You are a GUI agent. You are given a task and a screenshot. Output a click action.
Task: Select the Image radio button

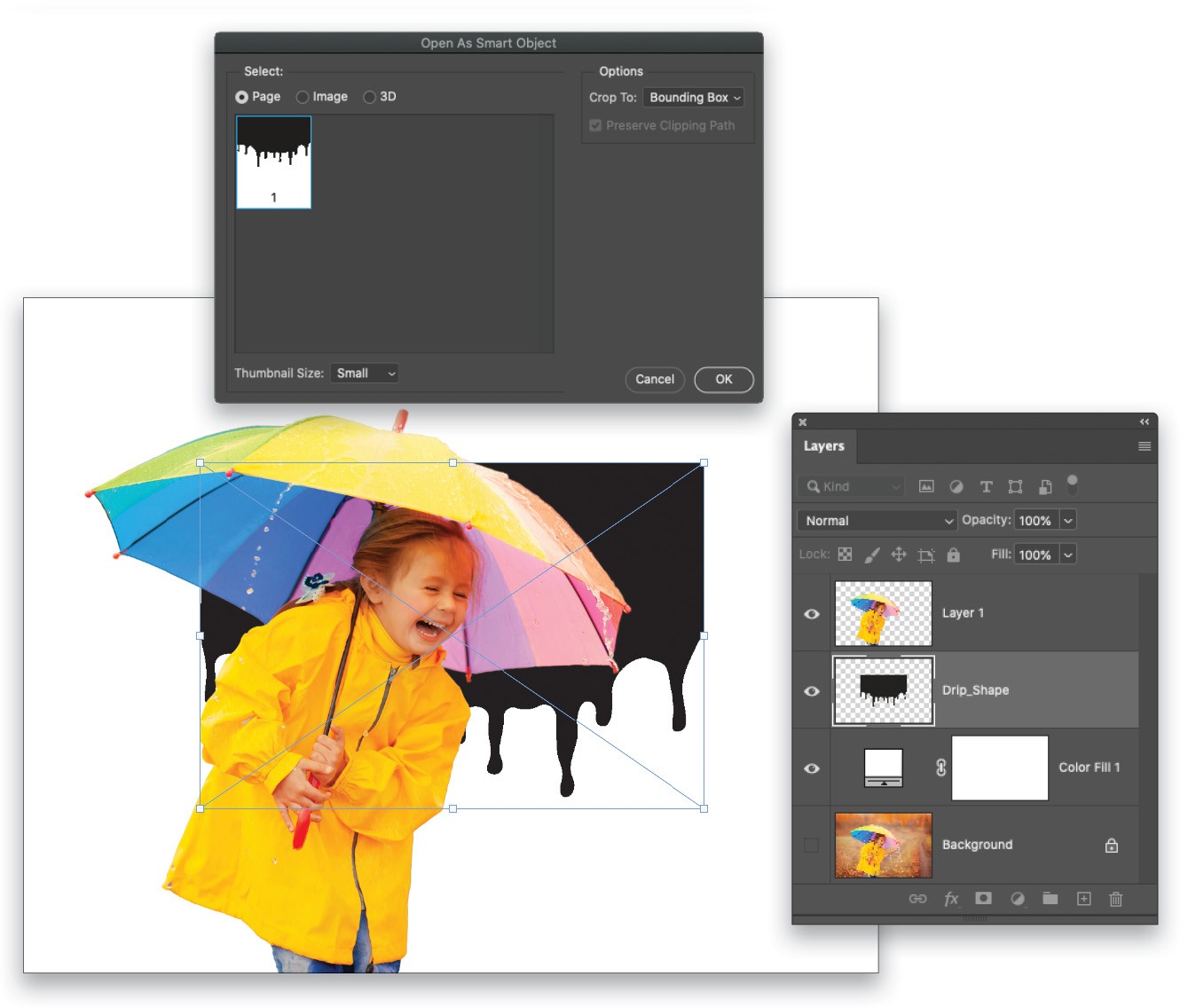[303, 97]
